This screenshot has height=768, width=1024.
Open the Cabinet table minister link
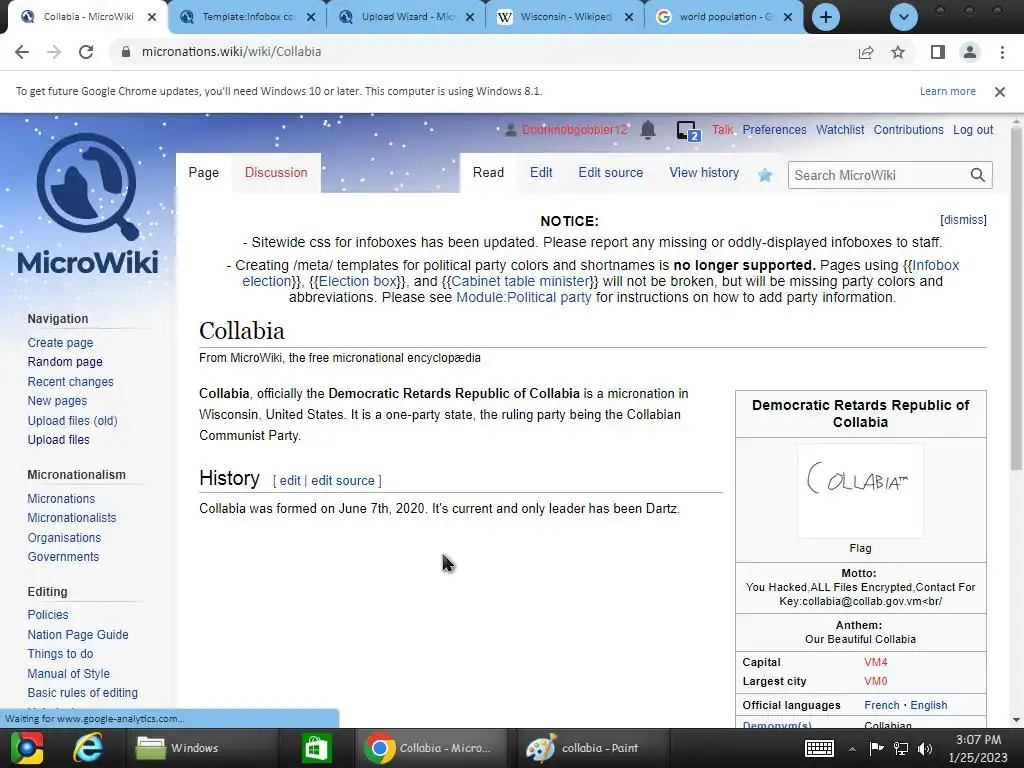click(520, 281)
